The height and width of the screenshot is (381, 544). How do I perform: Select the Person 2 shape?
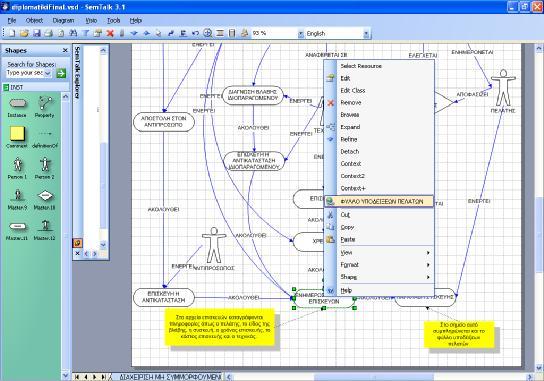(45, 168)
